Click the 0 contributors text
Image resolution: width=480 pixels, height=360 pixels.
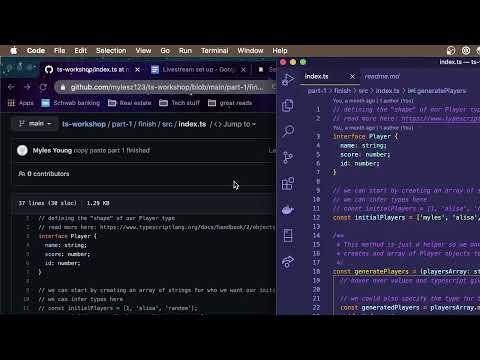[44, 174]
